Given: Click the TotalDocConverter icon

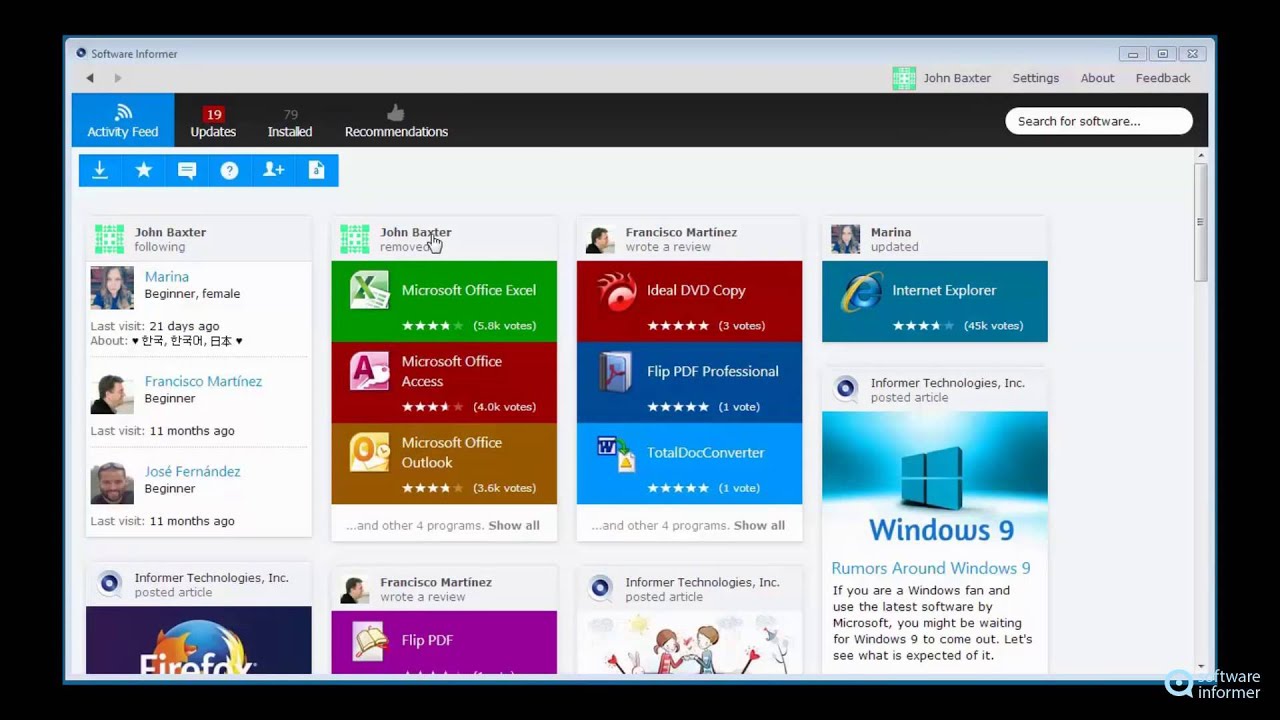Looking at the screenshot, I should [616, 453].
